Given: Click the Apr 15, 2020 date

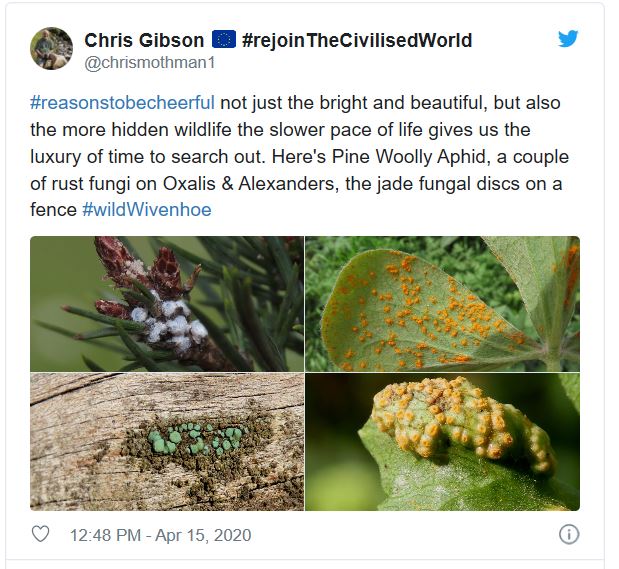Looking at the screenshot, I should click(x=203, y=535).
